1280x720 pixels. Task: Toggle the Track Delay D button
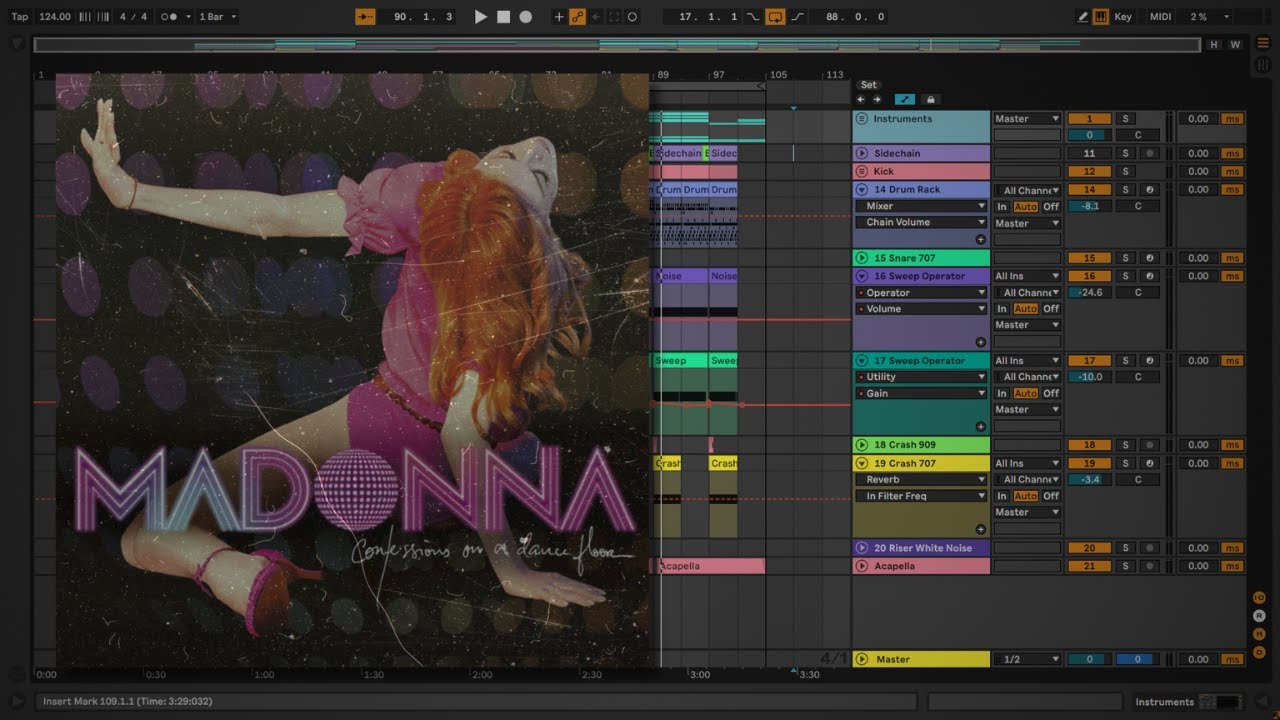pos(1259,652)
